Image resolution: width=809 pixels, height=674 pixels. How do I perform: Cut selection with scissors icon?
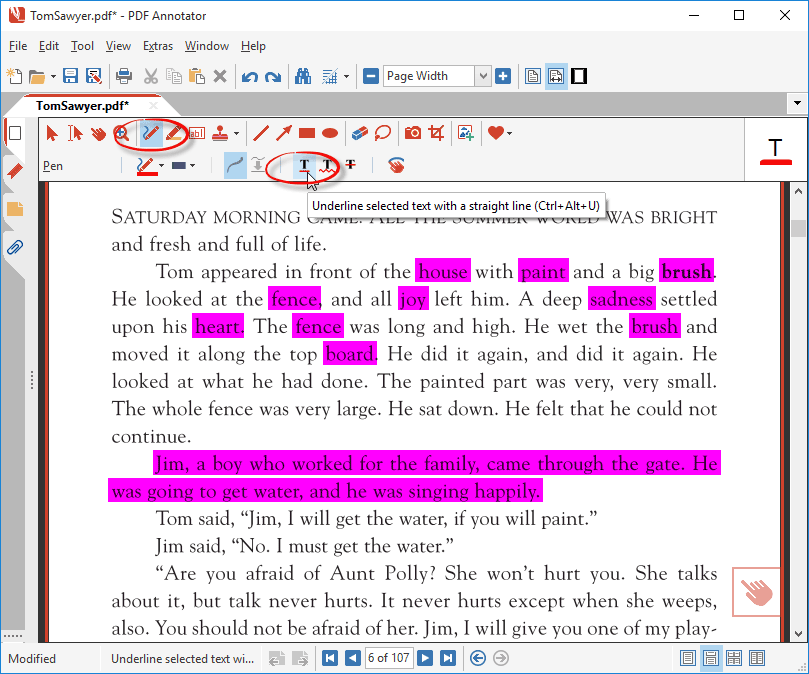pos(151,76)
